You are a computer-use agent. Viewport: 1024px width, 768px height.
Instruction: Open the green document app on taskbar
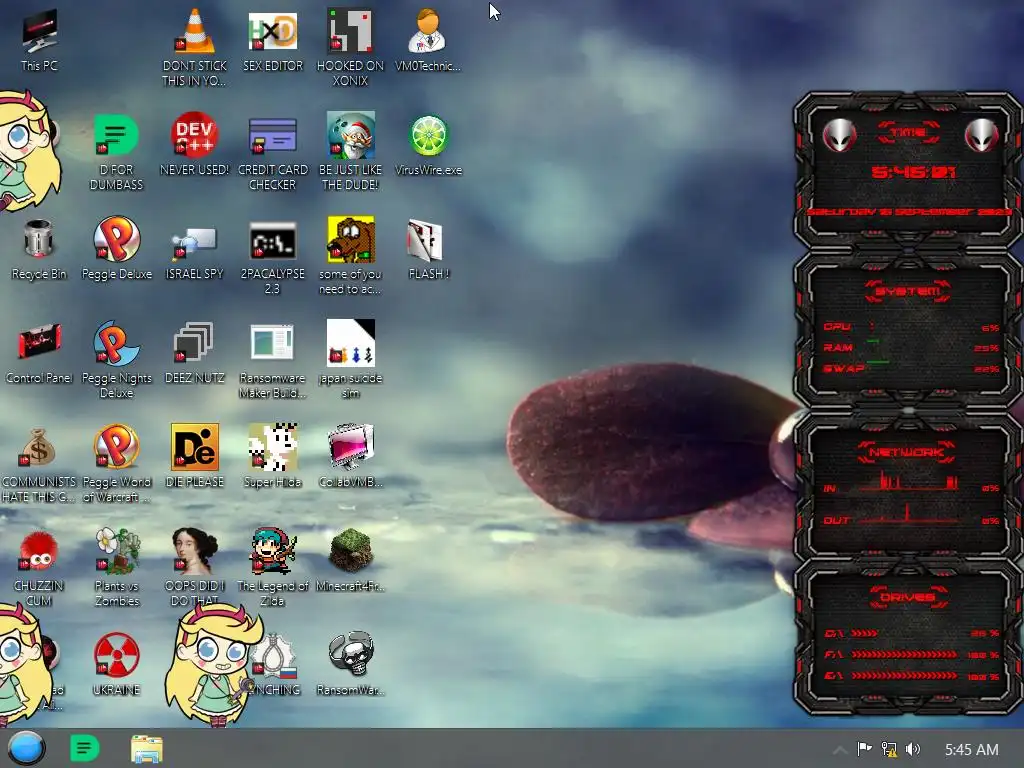84,748
